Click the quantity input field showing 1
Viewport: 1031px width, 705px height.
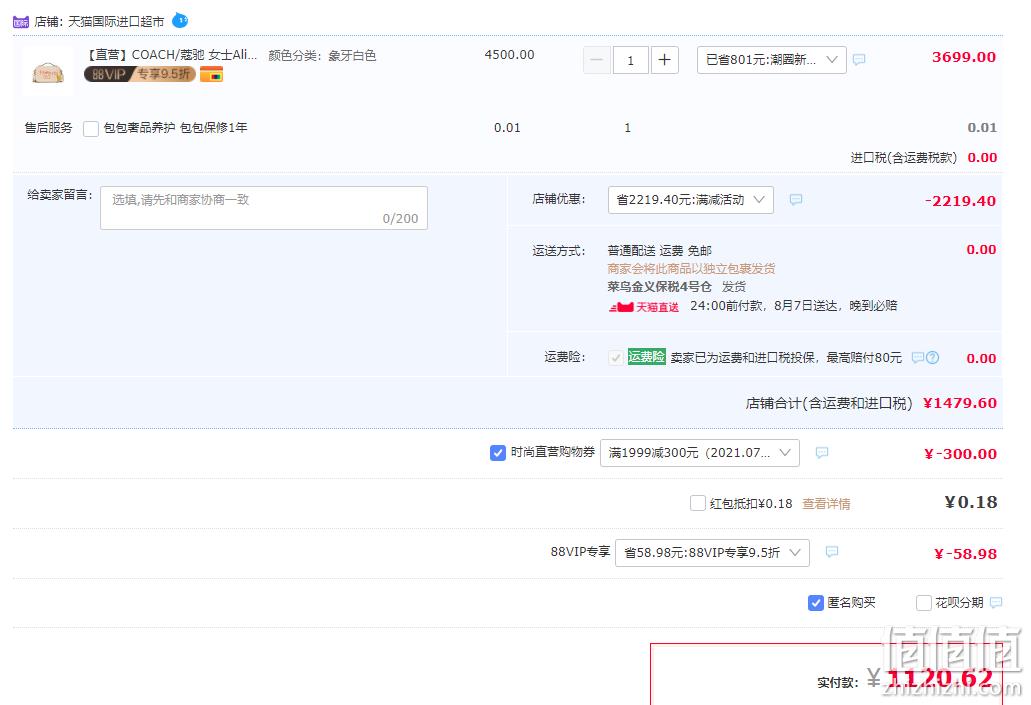click(x=631, y=61)
